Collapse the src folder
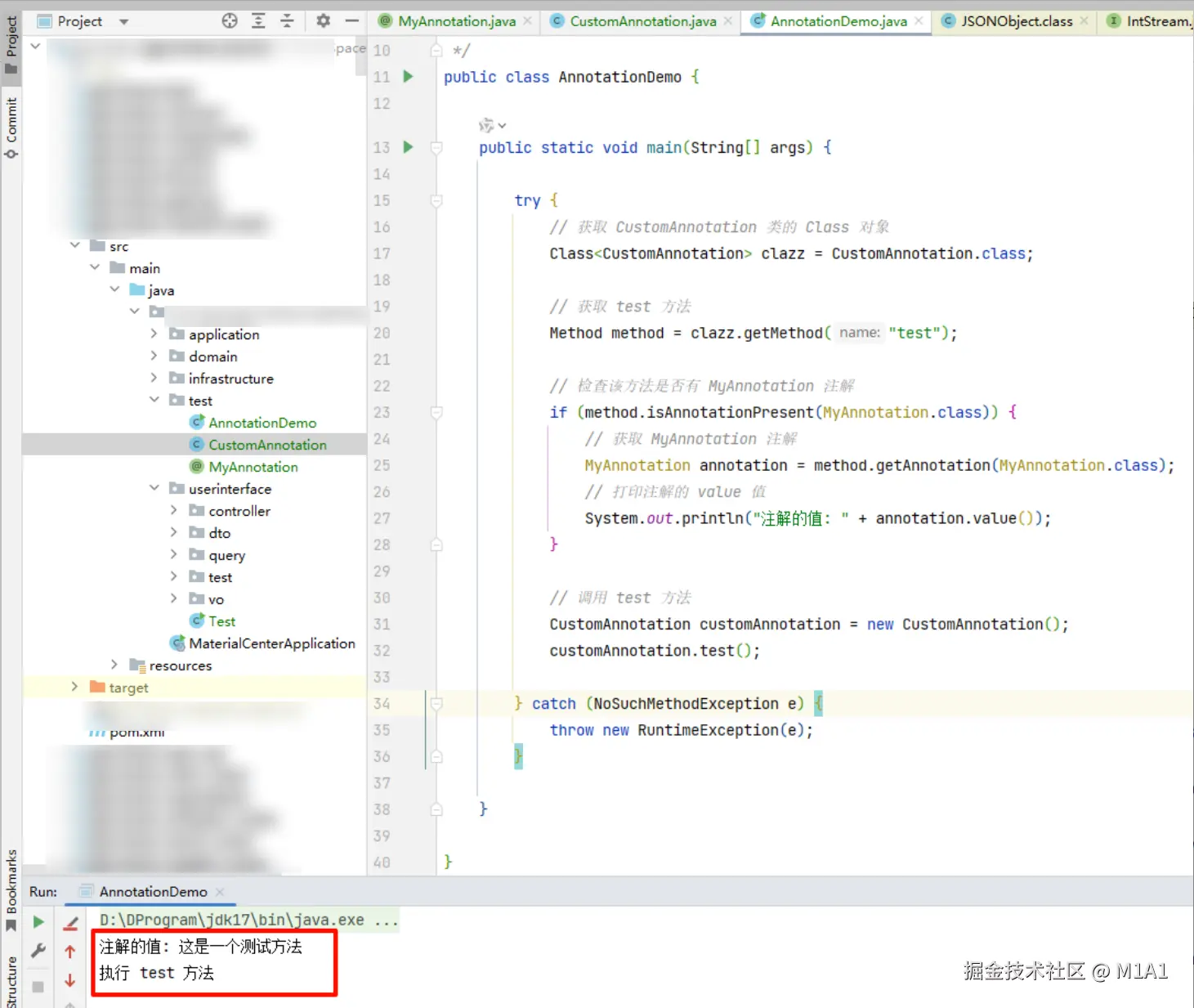The height and width of the screenshot is (1008, 1194). [75, 245]
